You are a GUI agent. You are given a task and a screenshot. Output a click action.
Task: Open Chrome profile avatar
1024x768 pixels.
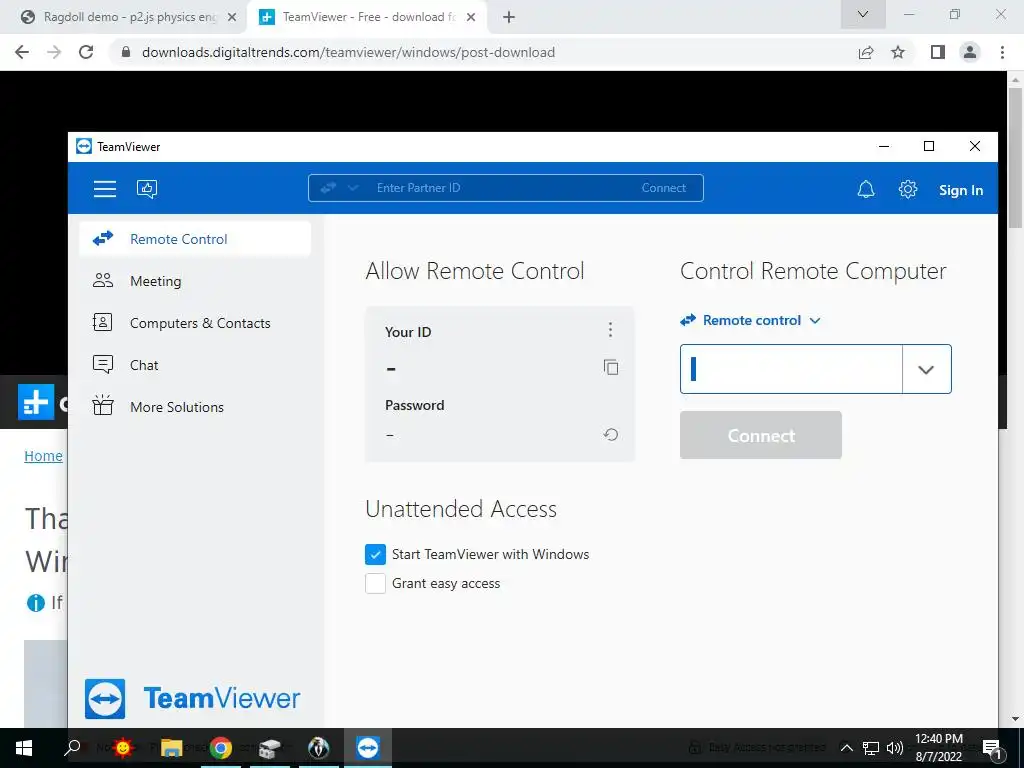tap(970, 52)
